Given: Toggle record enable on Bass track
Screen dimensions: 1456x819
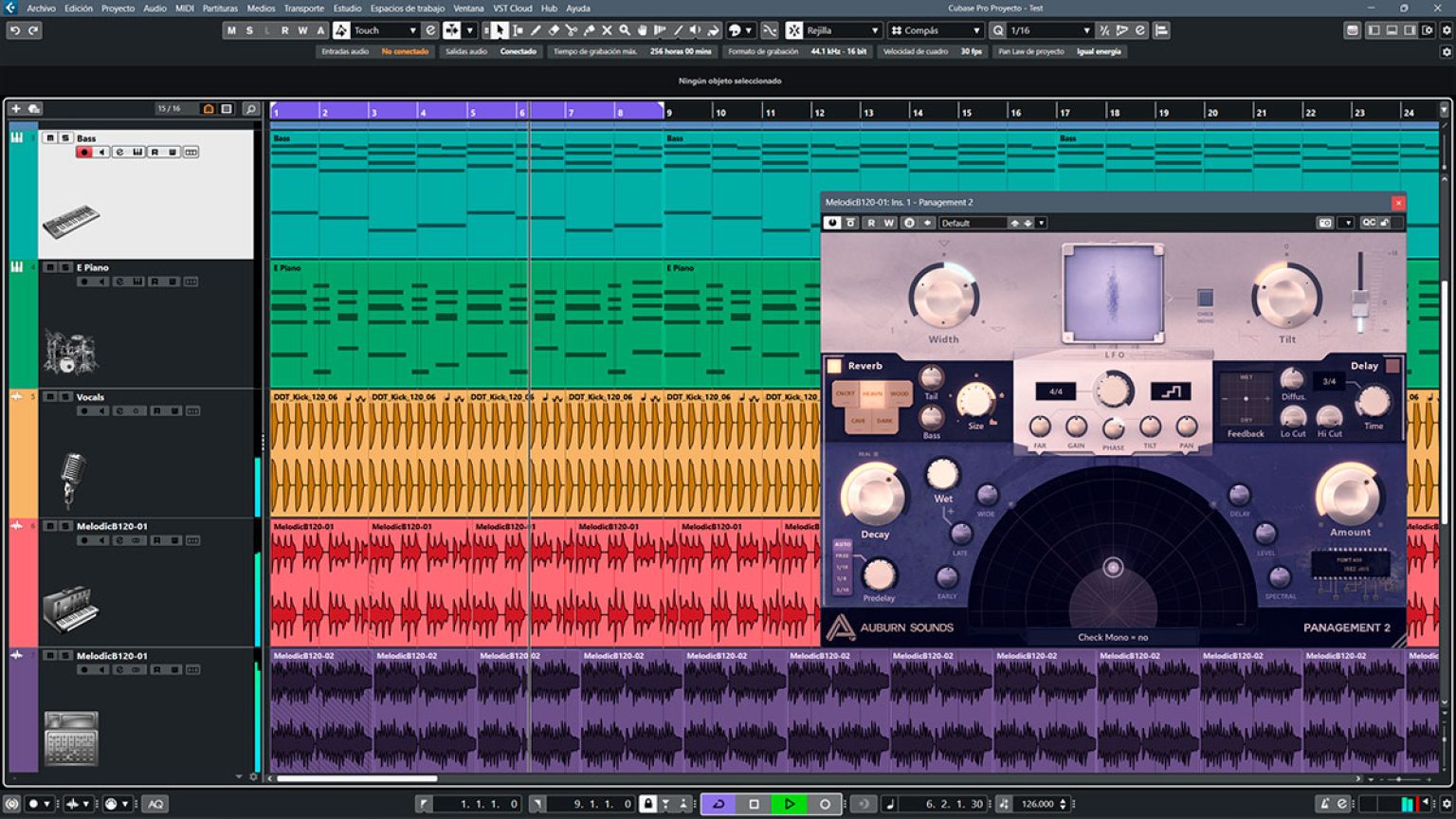Looking at the screenshot, I should pyautogui.click(x=84, y=152).
